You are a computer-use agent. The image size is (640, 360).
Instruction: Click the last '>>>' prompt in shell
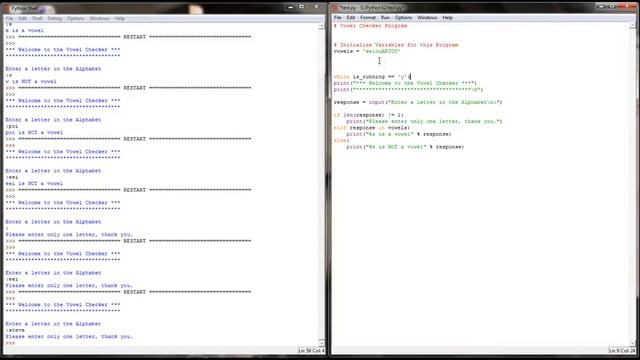(x=10, y=343)
